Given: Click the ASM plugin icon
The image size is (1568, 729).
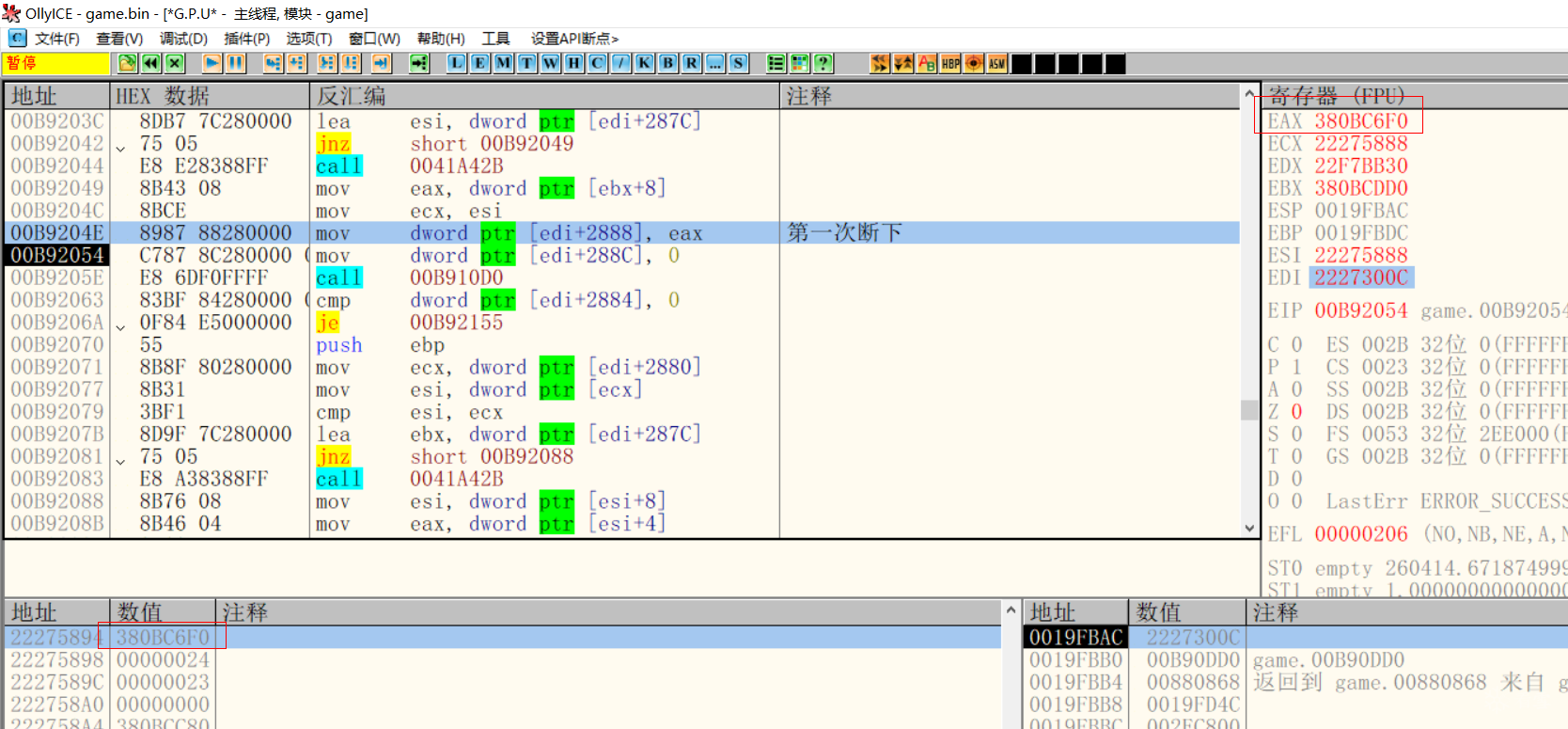Looking at the screenshot, I should (997, 63).
